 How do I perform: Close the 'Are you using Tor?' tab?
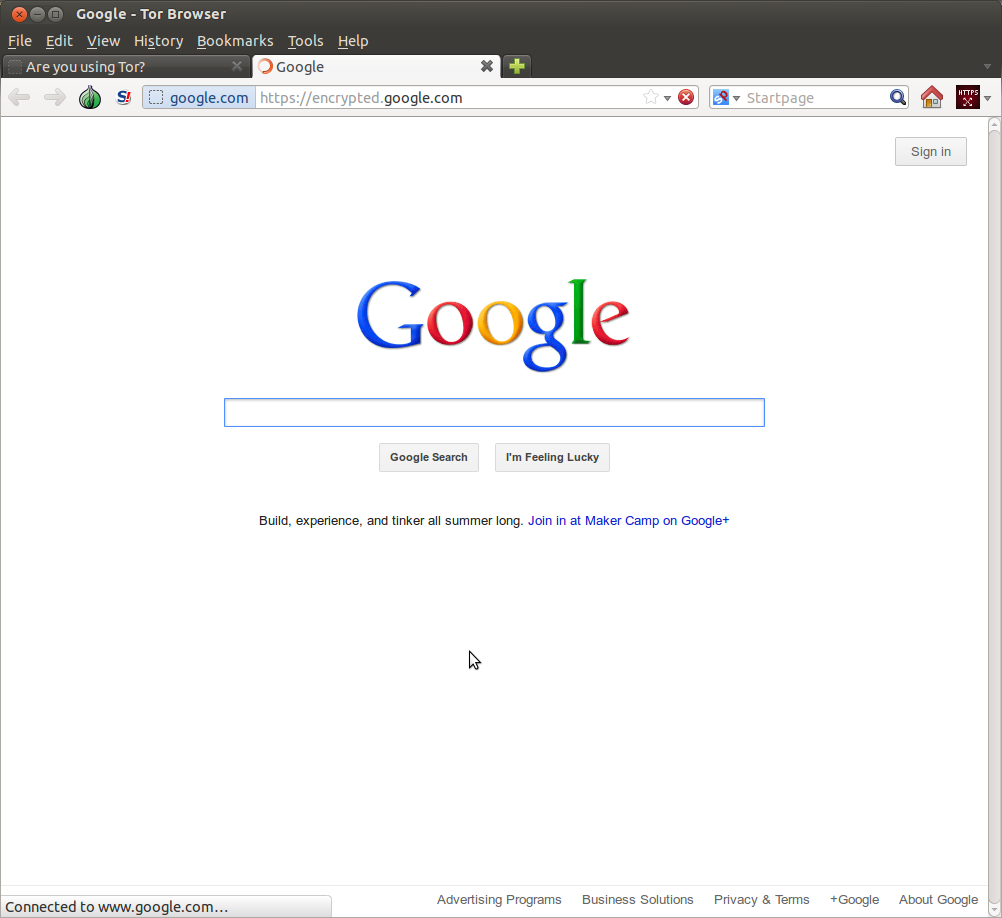[x=236, y=66]
